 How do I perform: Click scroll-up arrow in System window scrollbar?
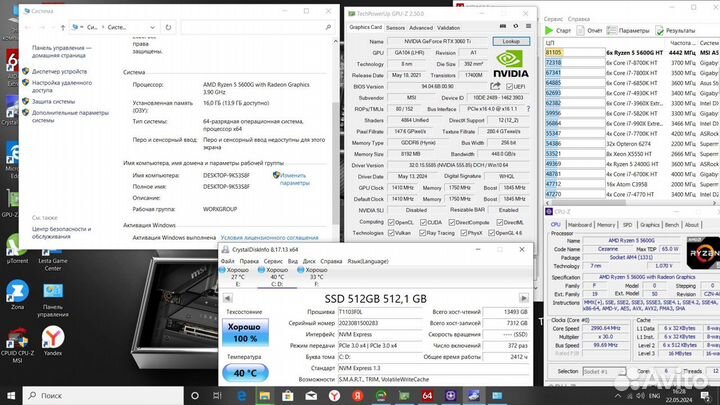click(335, 41)
